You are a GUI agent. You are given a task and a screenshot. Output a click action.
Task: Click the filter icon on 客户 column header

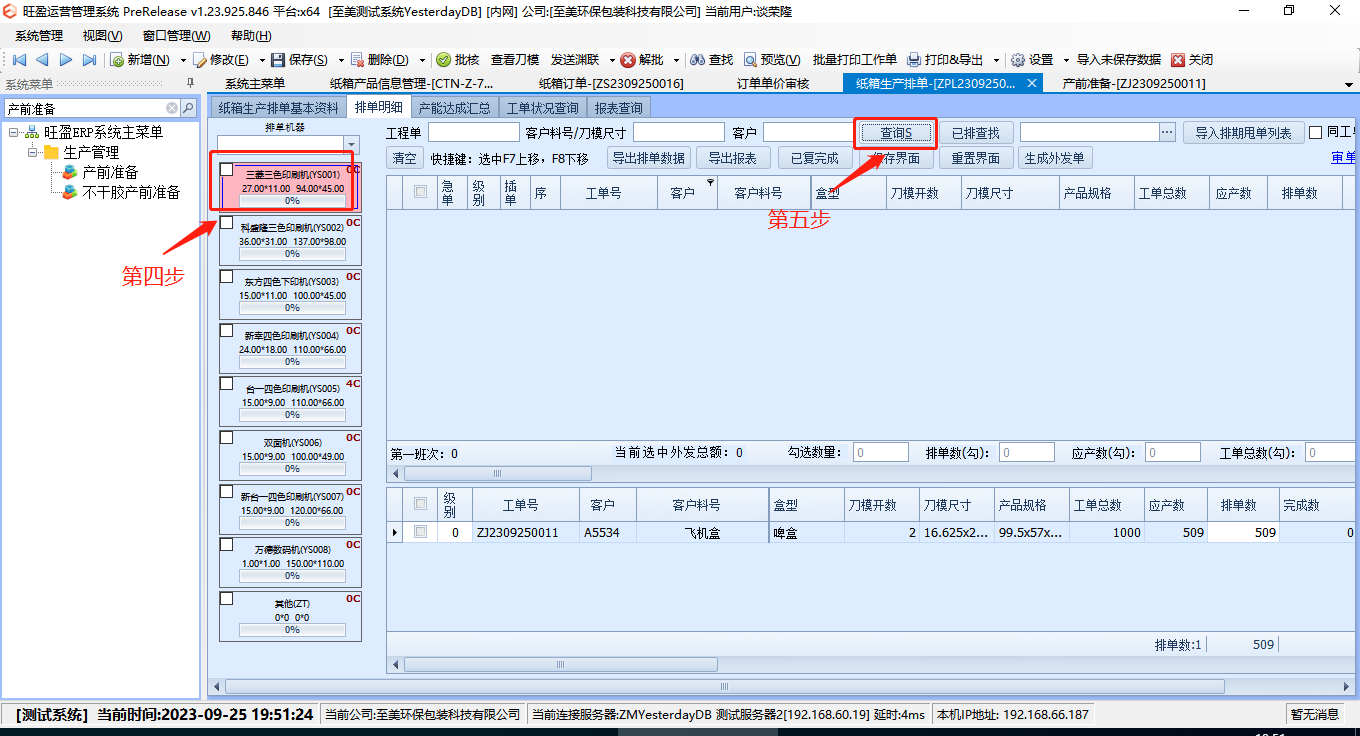coord(711,183)
